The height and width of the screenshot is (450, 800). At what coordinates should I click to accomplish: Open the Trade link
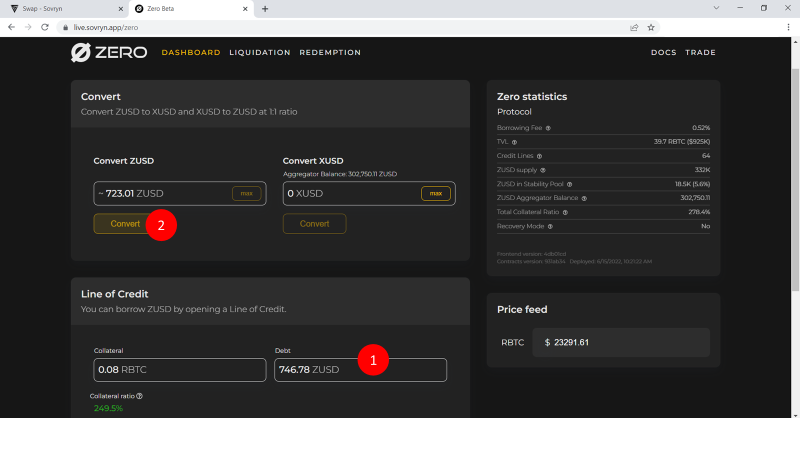pos(700,53)
